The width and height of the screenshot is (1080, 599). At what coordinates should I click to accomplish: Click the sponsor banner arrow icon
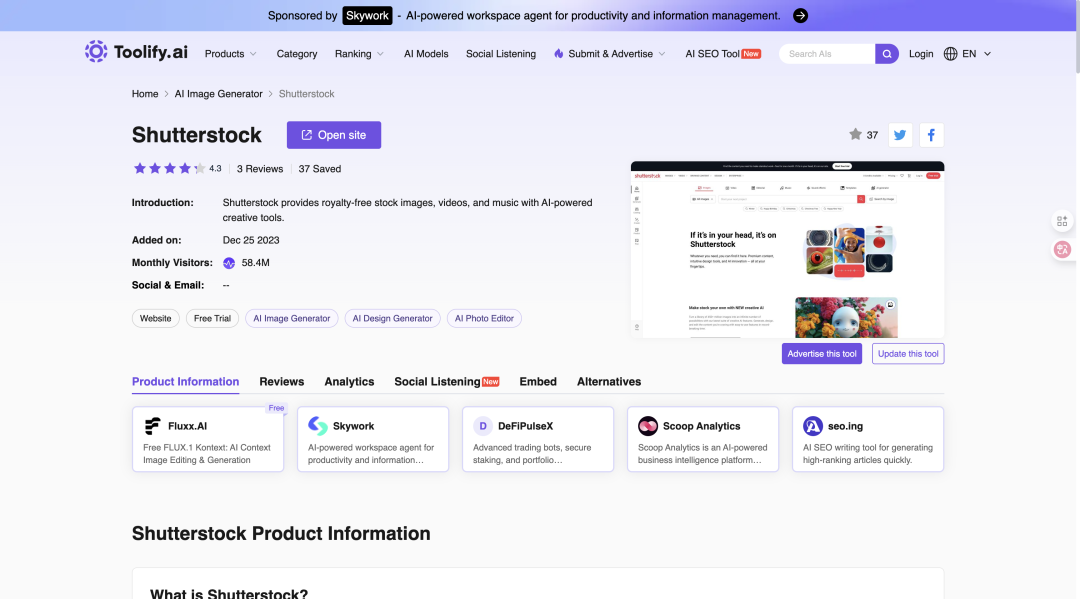click(800, 16)
